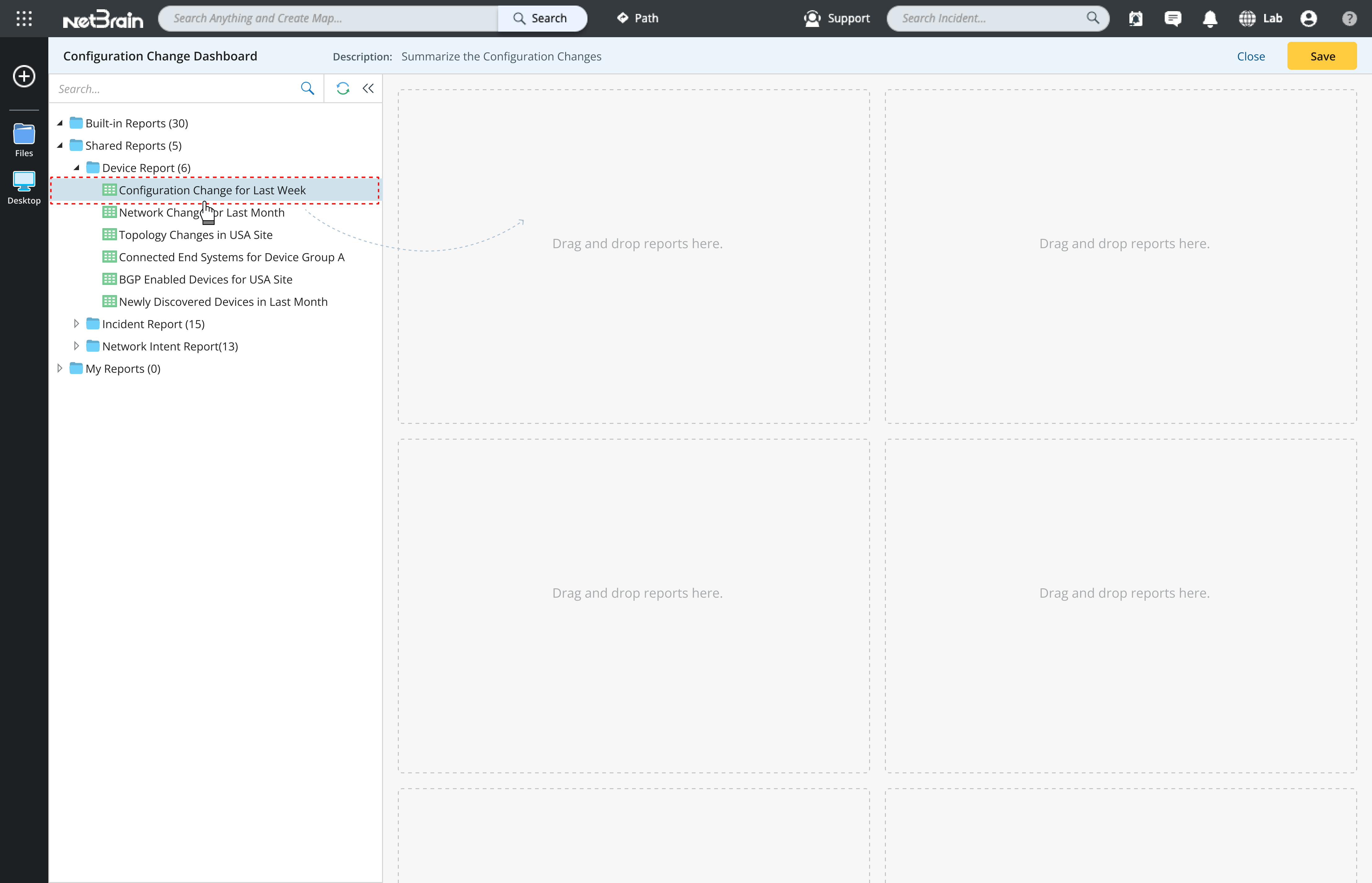The height and width of the screenshot is (883, 1372).
Task: Expand the Incident Report folder
Action: pyautogui.click(x=76, y=324)
